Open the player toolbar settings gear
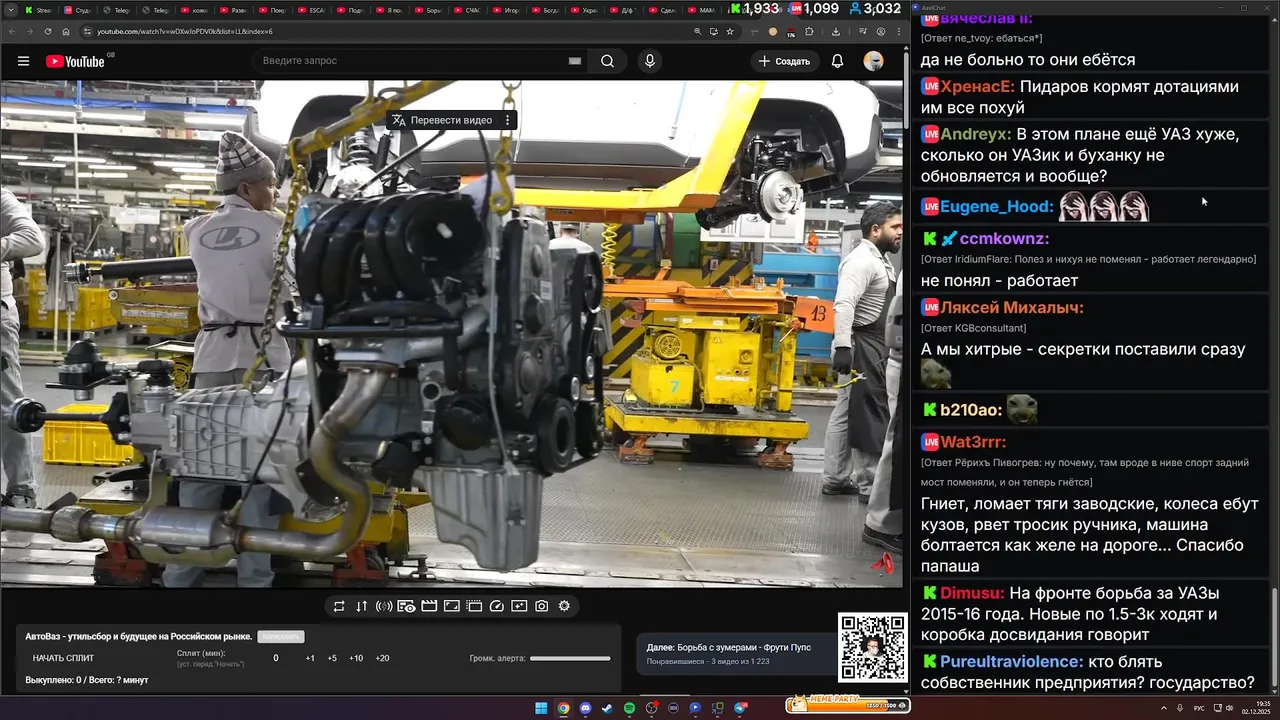The image size is (1280, 720). click(x=564, y=606)
